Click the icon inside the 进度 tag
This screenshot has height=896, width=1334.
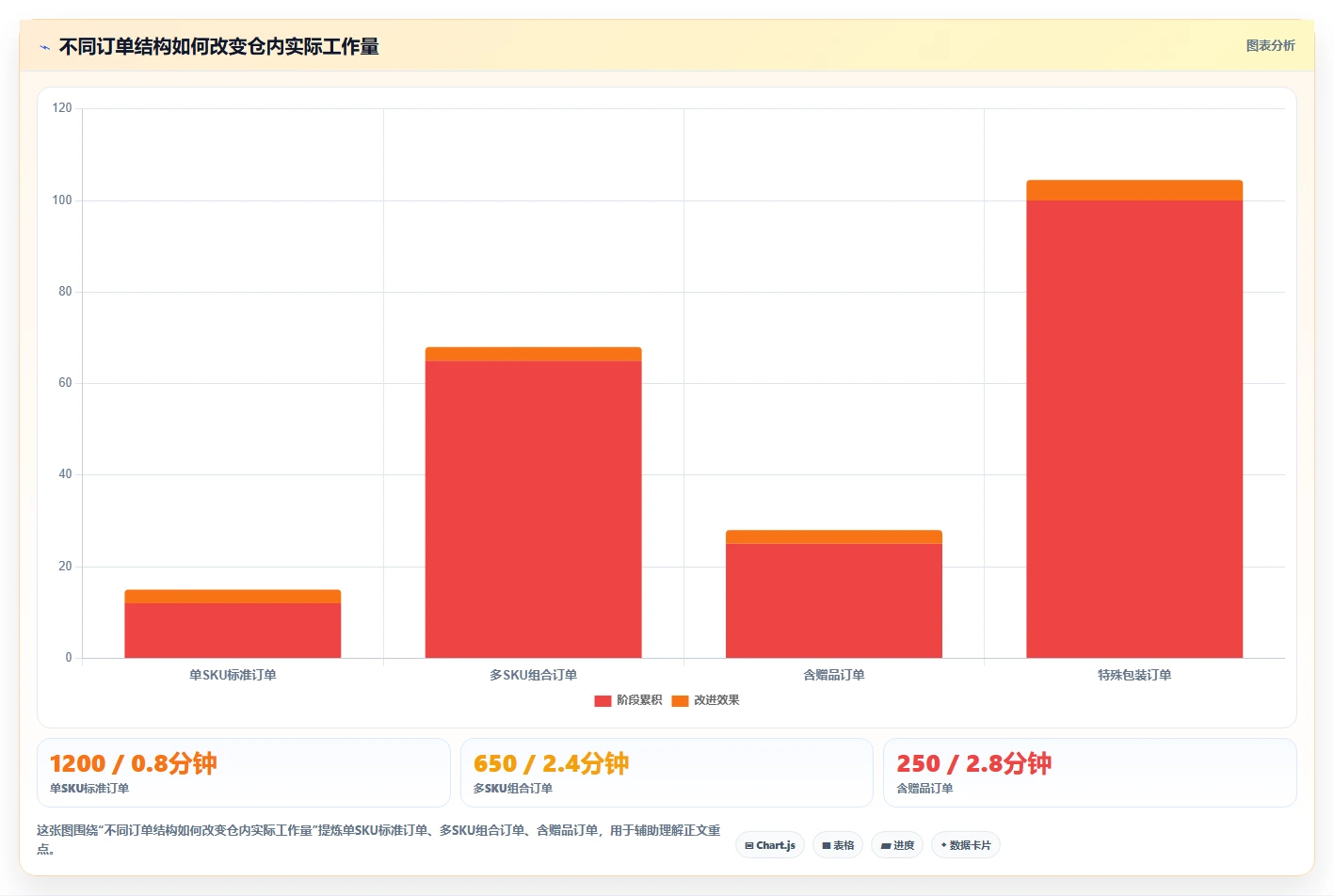pos(885,845)
